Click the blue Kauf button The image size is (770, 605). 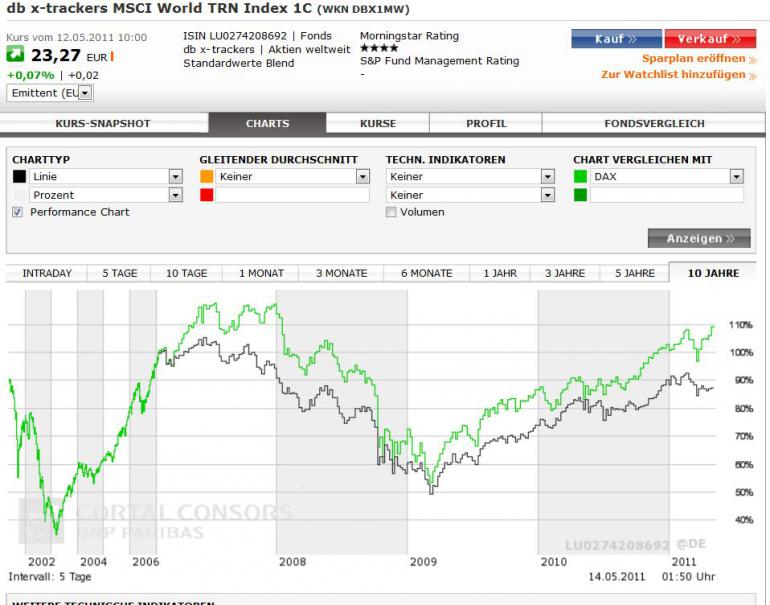616,39
